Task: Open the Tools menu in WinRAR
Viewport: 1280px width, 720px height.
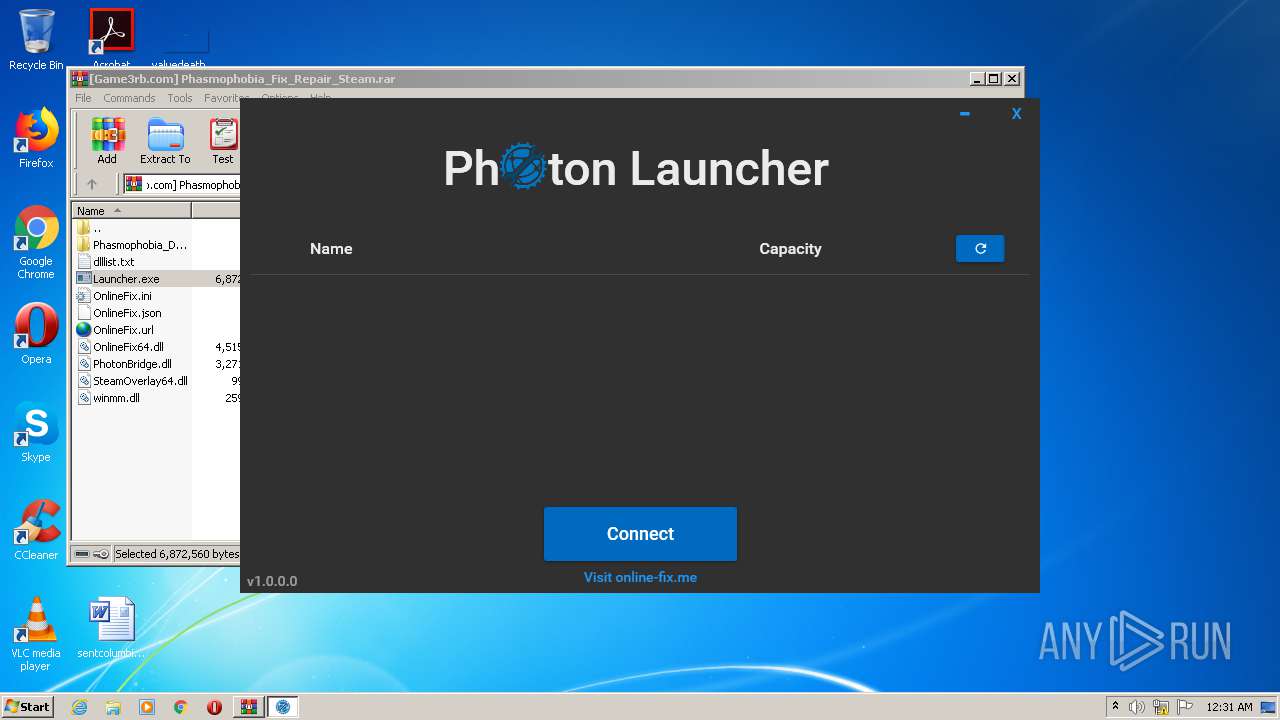Action: point(180,98)
